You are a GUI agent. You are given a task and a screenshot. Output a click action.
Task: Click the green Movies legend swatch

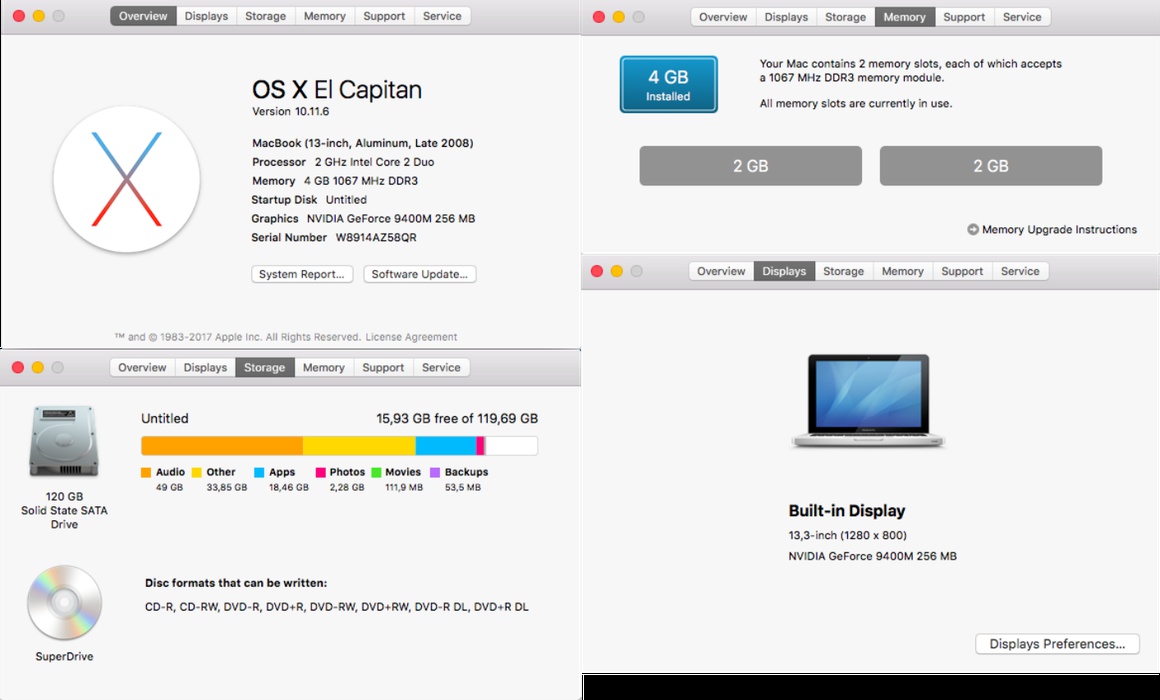coord(377,472)
